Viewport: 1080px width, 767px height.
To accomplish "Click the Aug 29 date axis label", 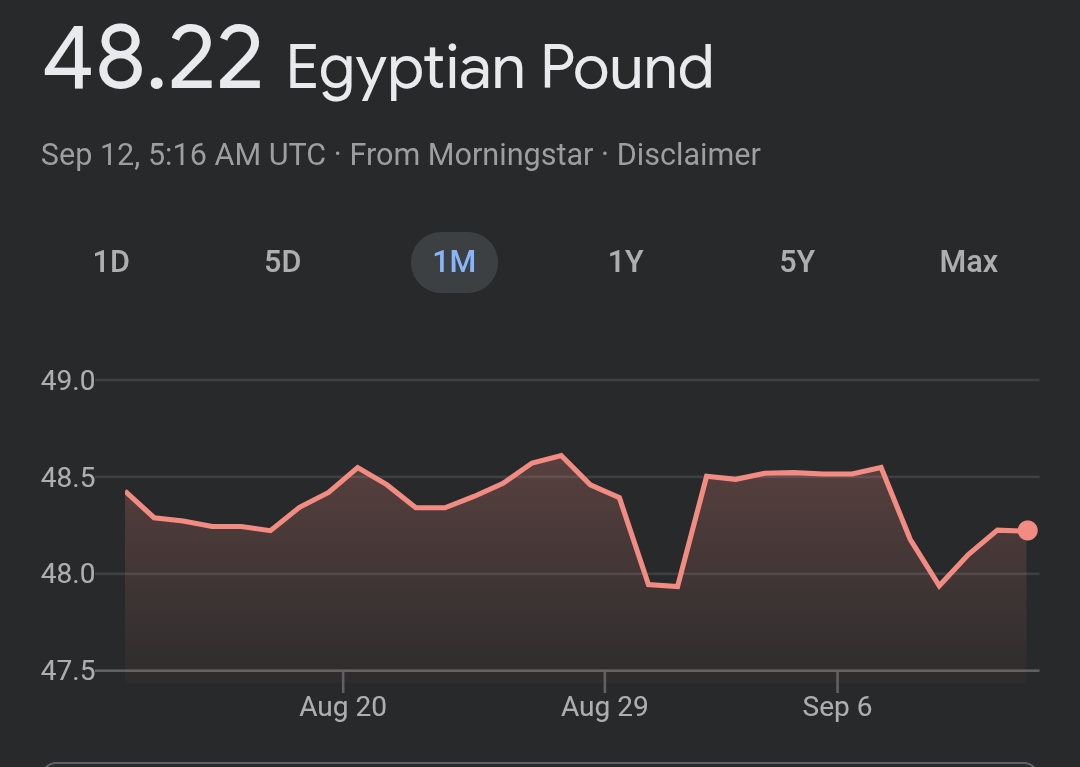I will 604,707.
